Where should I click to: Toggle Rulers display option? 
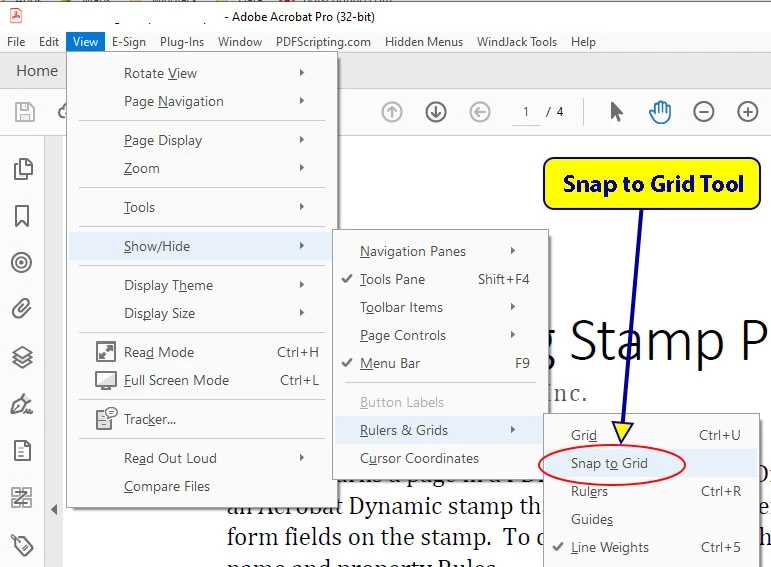[x=651, y=491]
